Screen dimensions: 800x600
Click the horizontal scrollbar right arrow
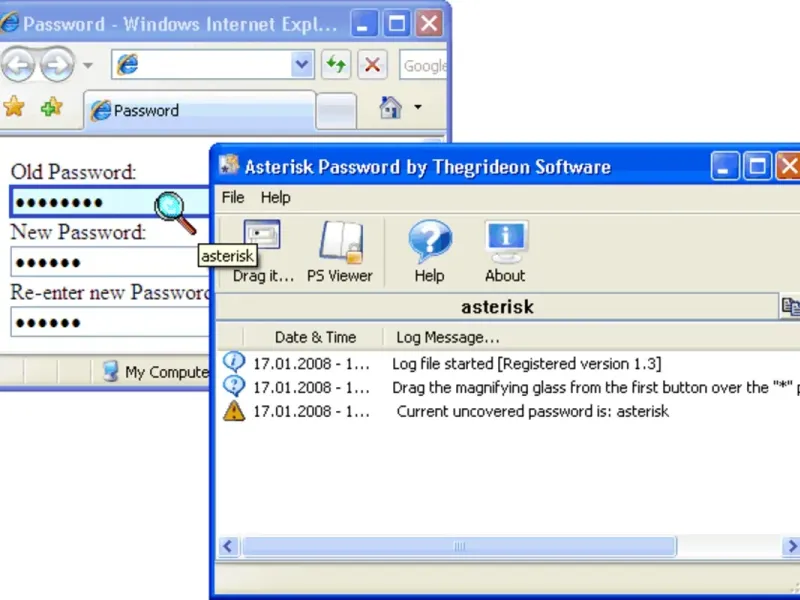(x=791, y=546)
